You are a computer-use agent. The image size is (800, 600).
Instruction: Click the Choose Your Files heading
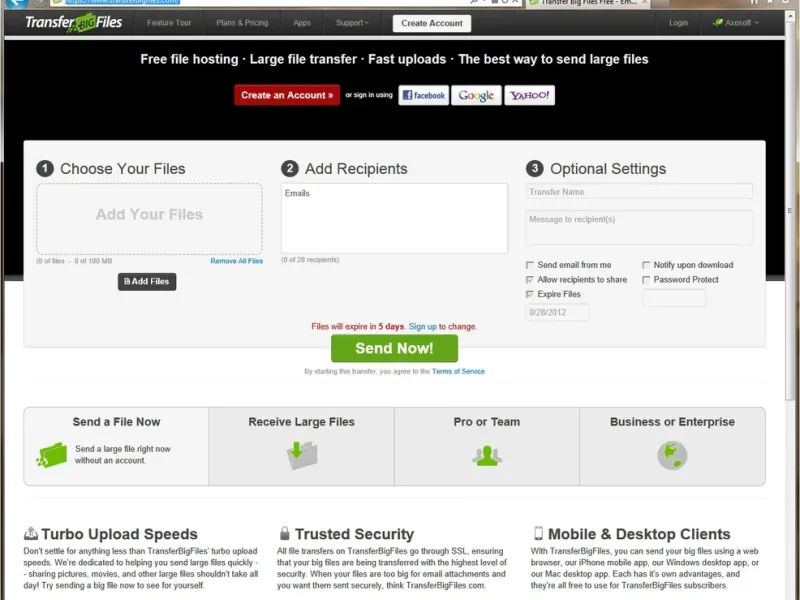[x=122, y=169]
